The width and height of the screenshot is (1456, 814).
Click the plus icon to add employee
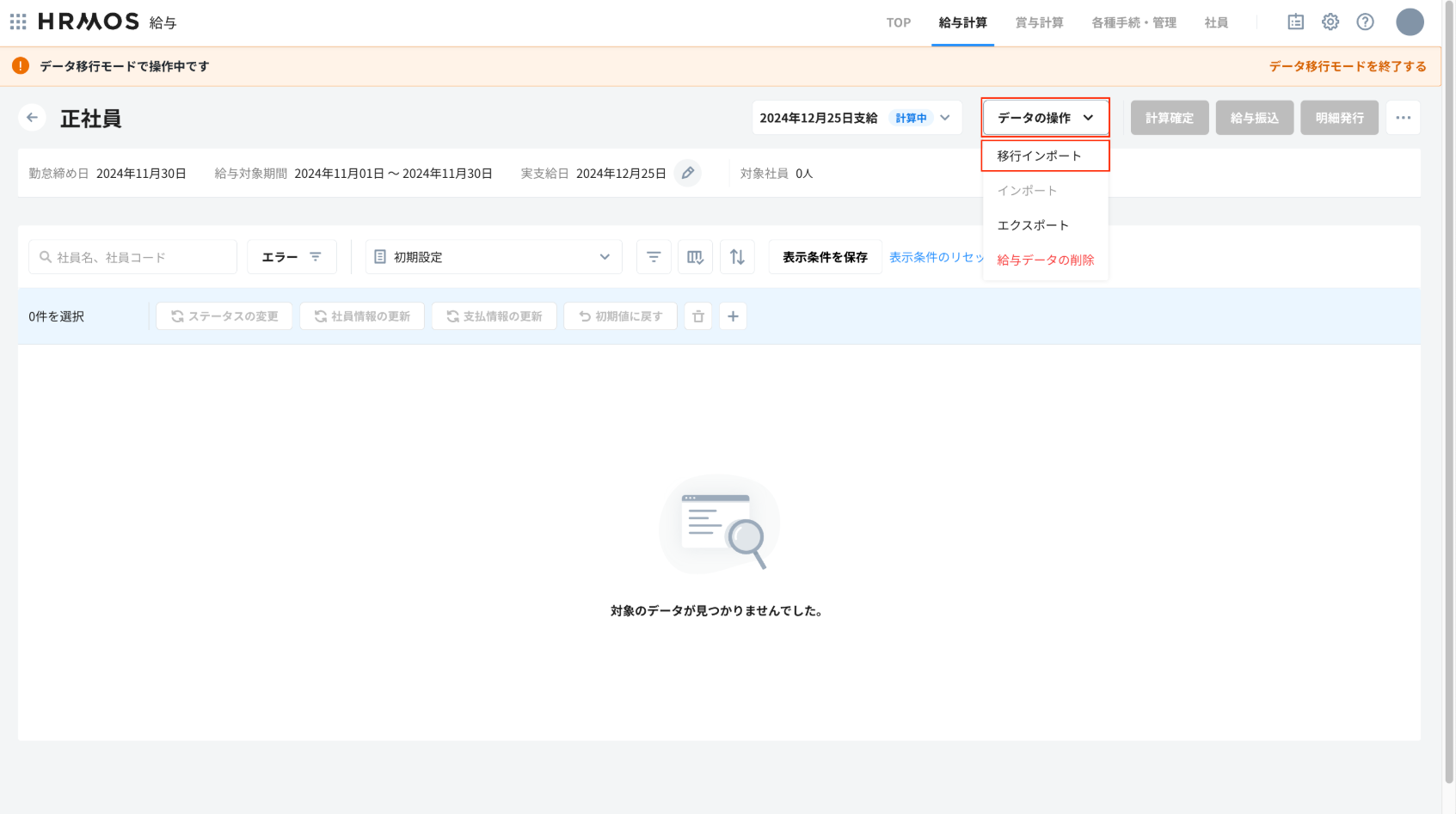click(733, 316)
